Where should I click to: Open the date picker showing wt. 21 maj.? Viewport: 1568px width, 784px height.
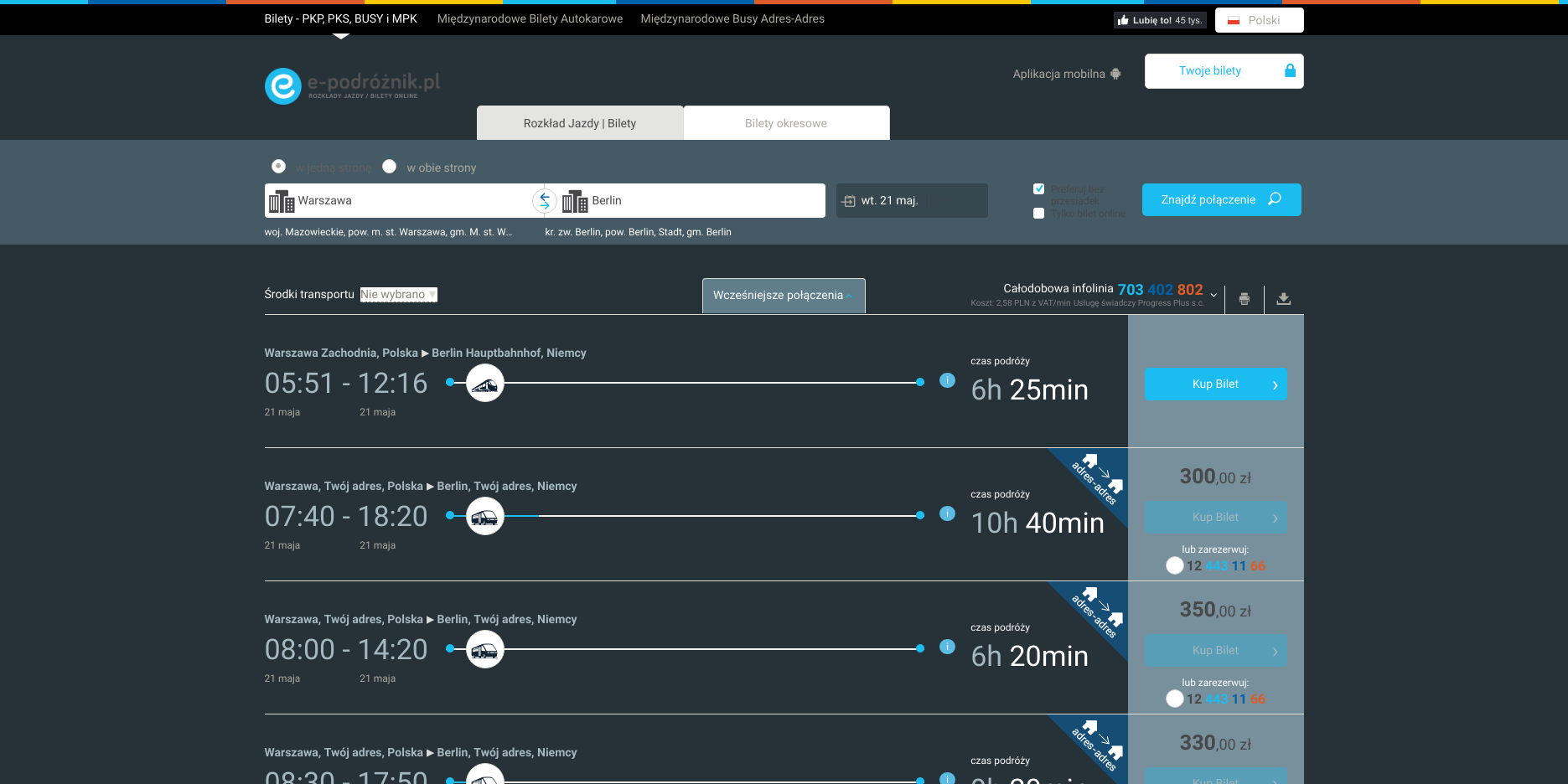(912, 201)
